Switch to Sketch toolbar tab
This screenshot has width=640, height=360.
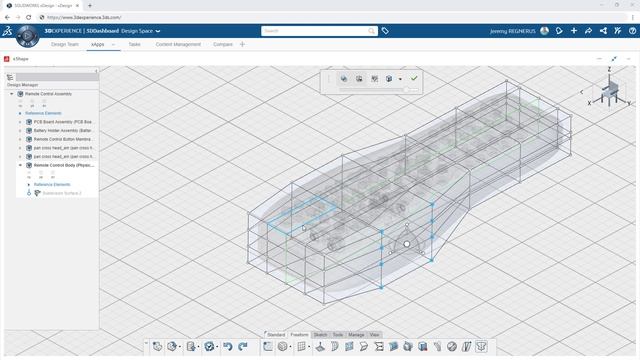pos(320,335)
